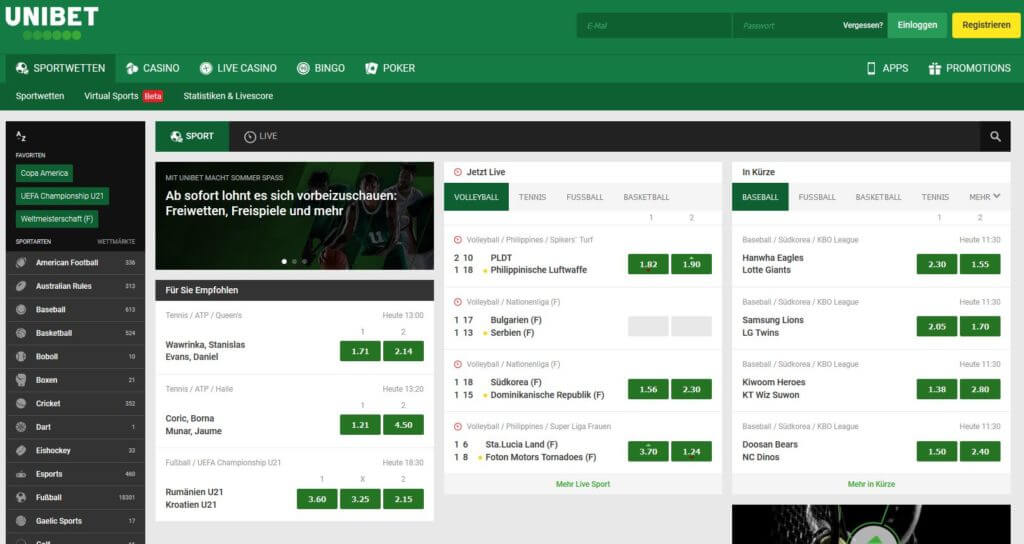Open the Copa America favorite
The width and height of the screenshot is (1024, 544).
tap(44, 173)
